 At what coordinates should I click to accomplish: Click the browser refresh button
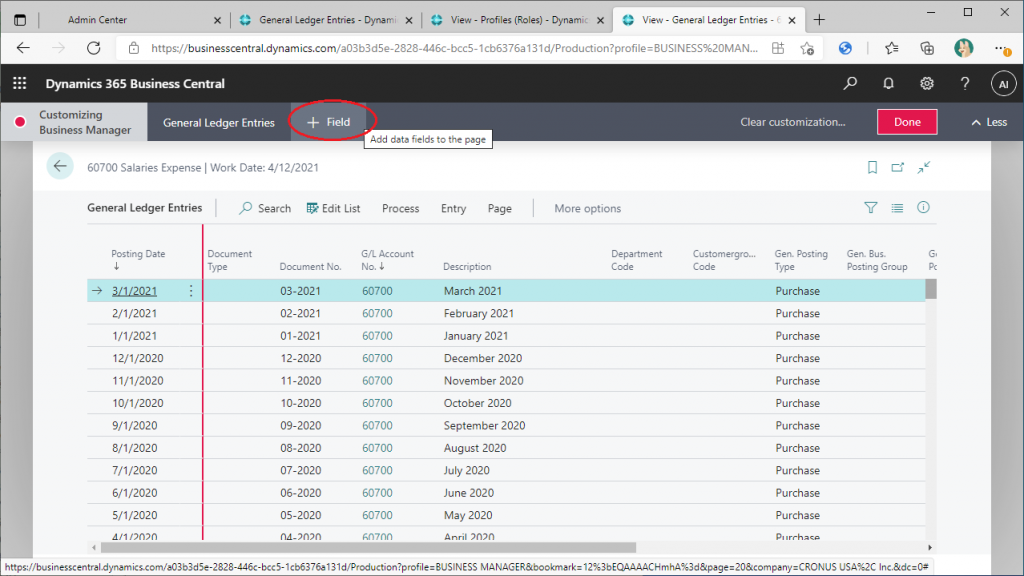94,48
